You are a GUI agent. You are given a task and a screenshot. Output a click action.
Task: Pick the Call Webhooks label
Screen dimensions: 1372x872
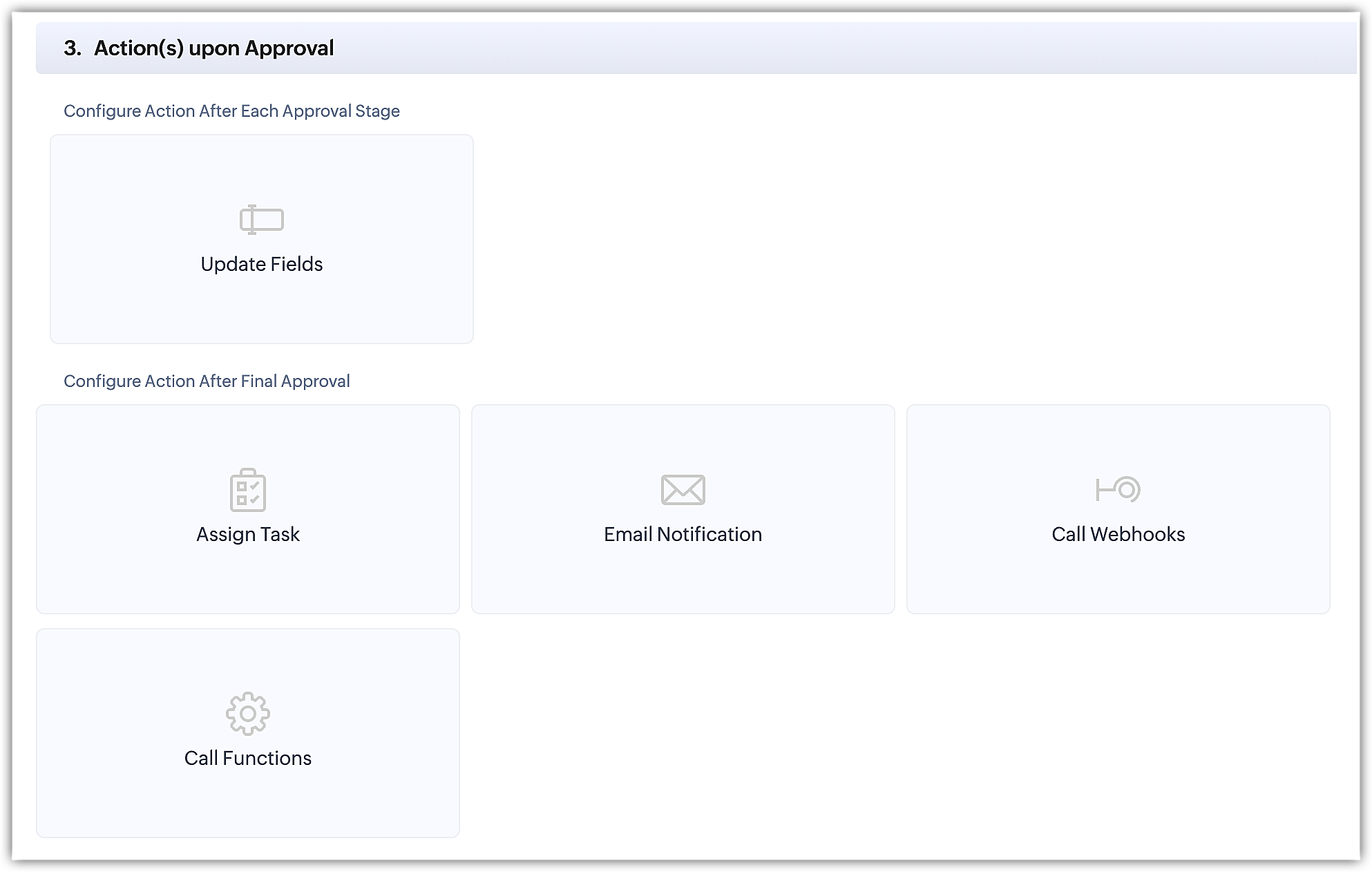click(x=1118, y=534)
